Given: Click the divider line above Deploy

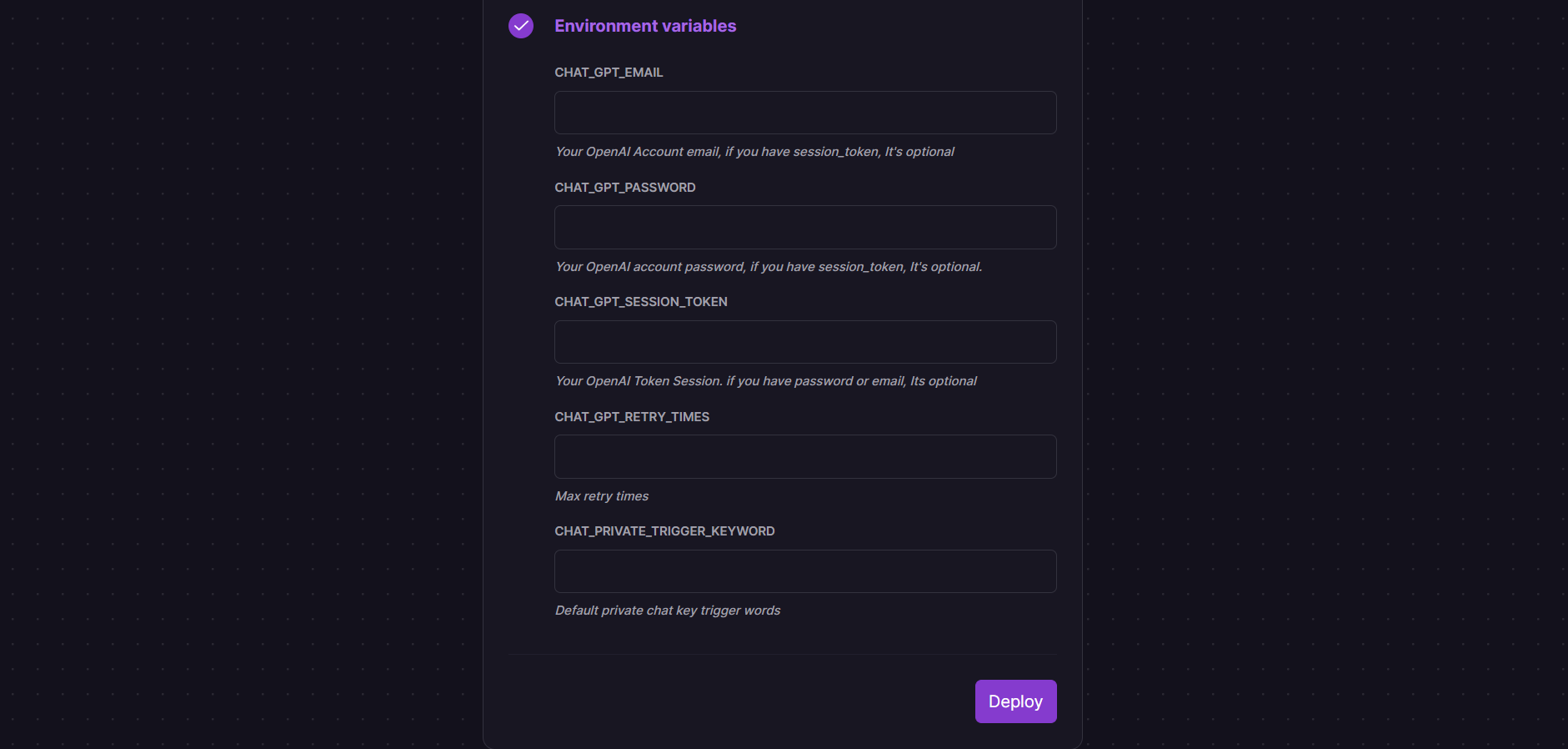Looking at the screenshot, I should (783, 655).
